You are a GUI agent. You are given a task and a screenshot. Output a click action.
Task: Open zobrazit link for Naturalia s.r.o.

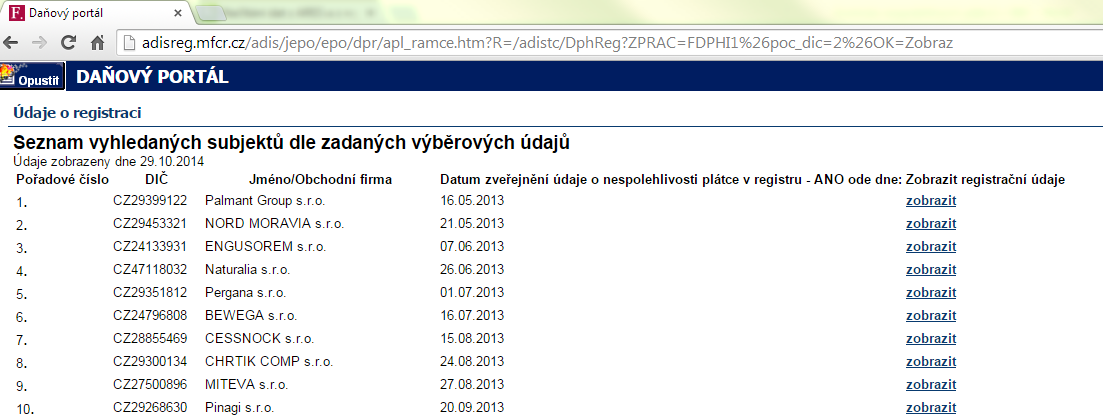[931, 270]
